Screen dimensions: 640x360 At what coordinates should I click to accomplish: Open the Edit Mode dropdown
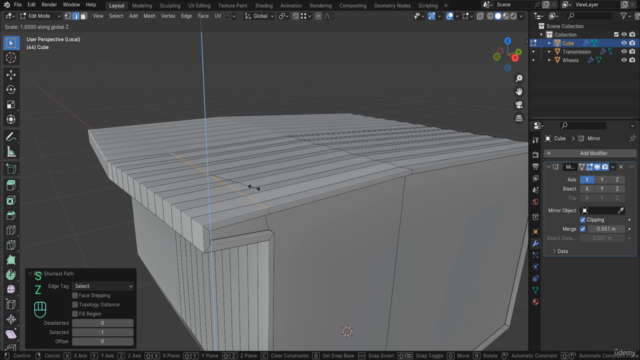[40, 16]
